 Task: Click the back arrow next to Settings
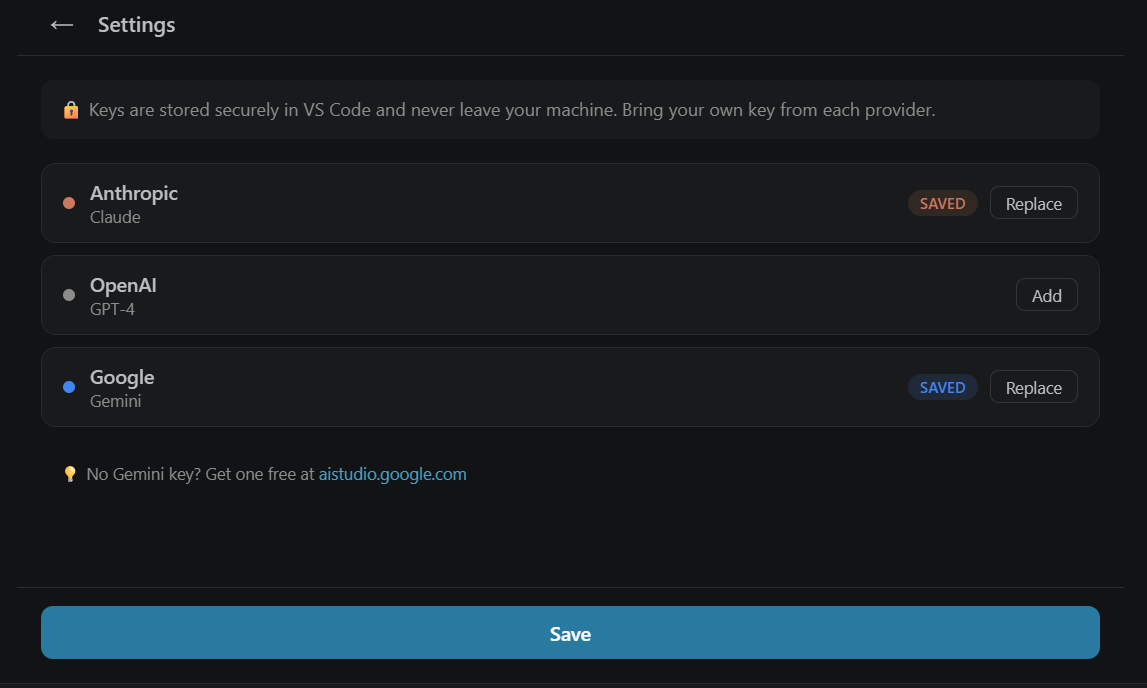coord(61,25)
